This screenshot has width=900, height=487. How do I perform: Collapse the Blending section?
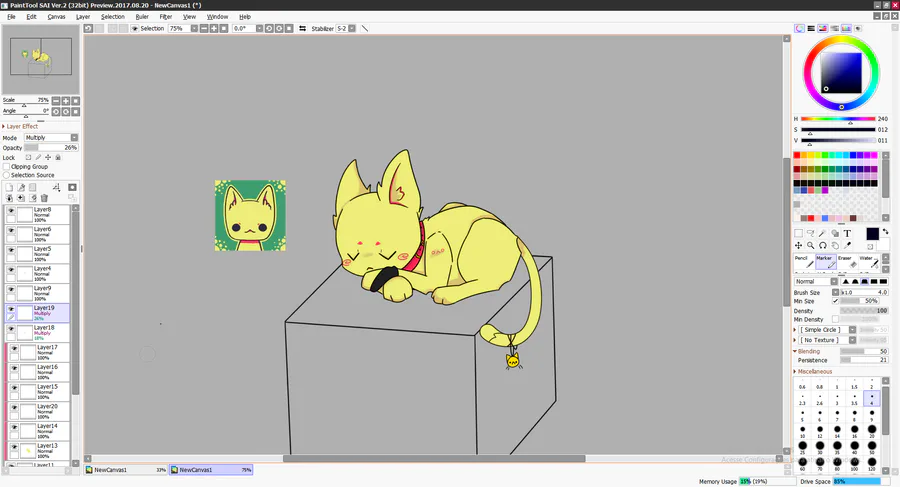pyautogui.click(x=795, y=351)
